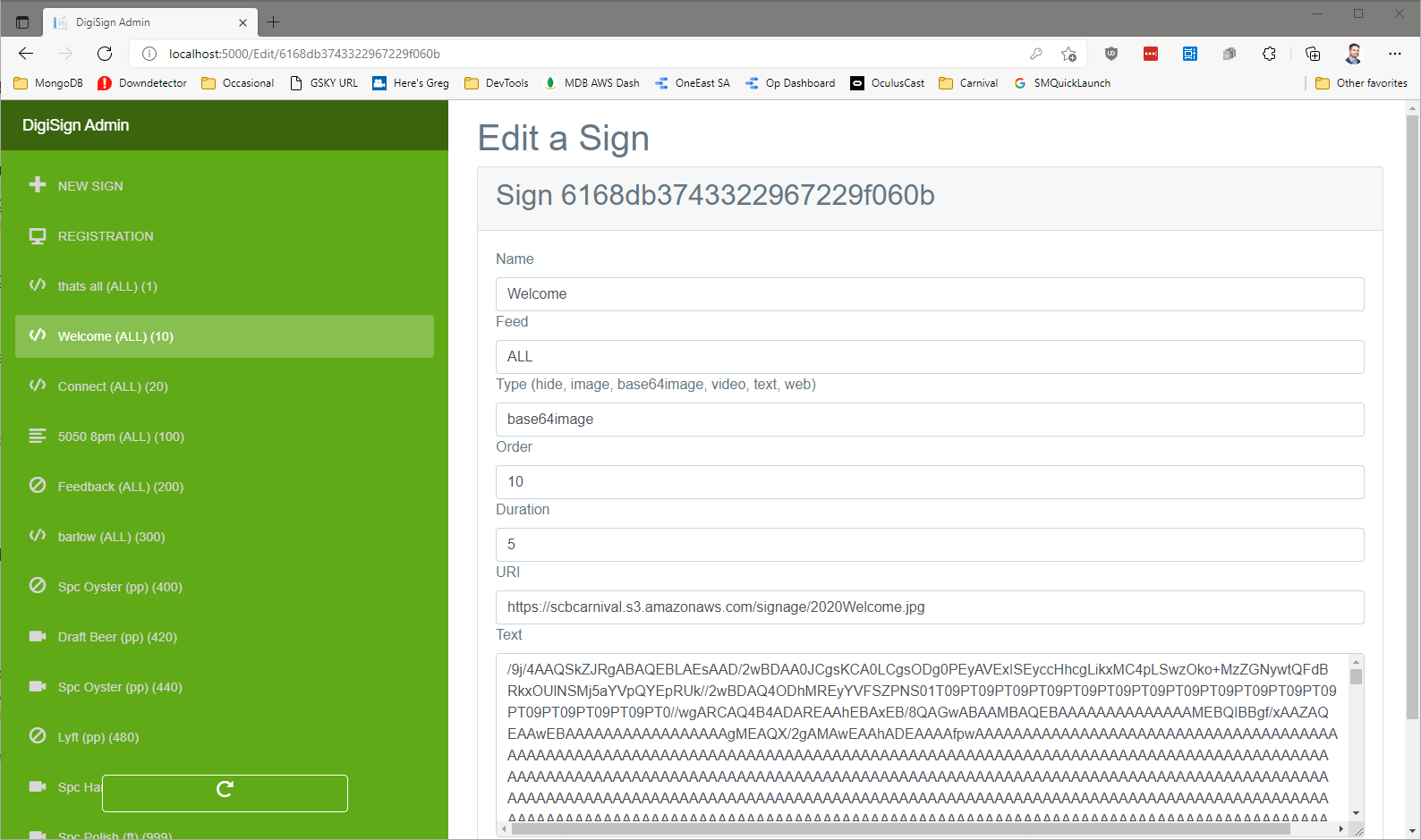Open OneEast SA bookmark

[x=693, y=83]
